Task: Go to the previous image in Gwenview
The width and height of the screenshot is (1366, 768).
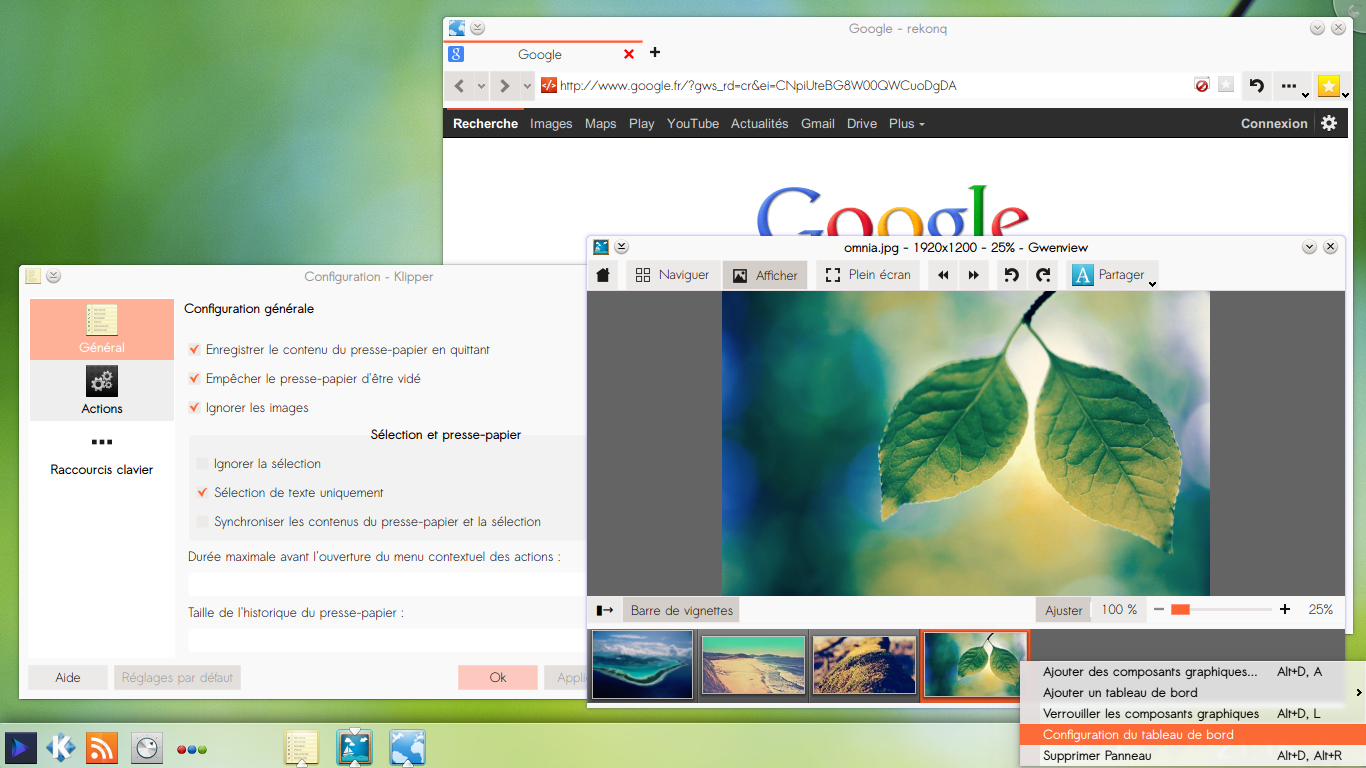Action: (943, 275)
